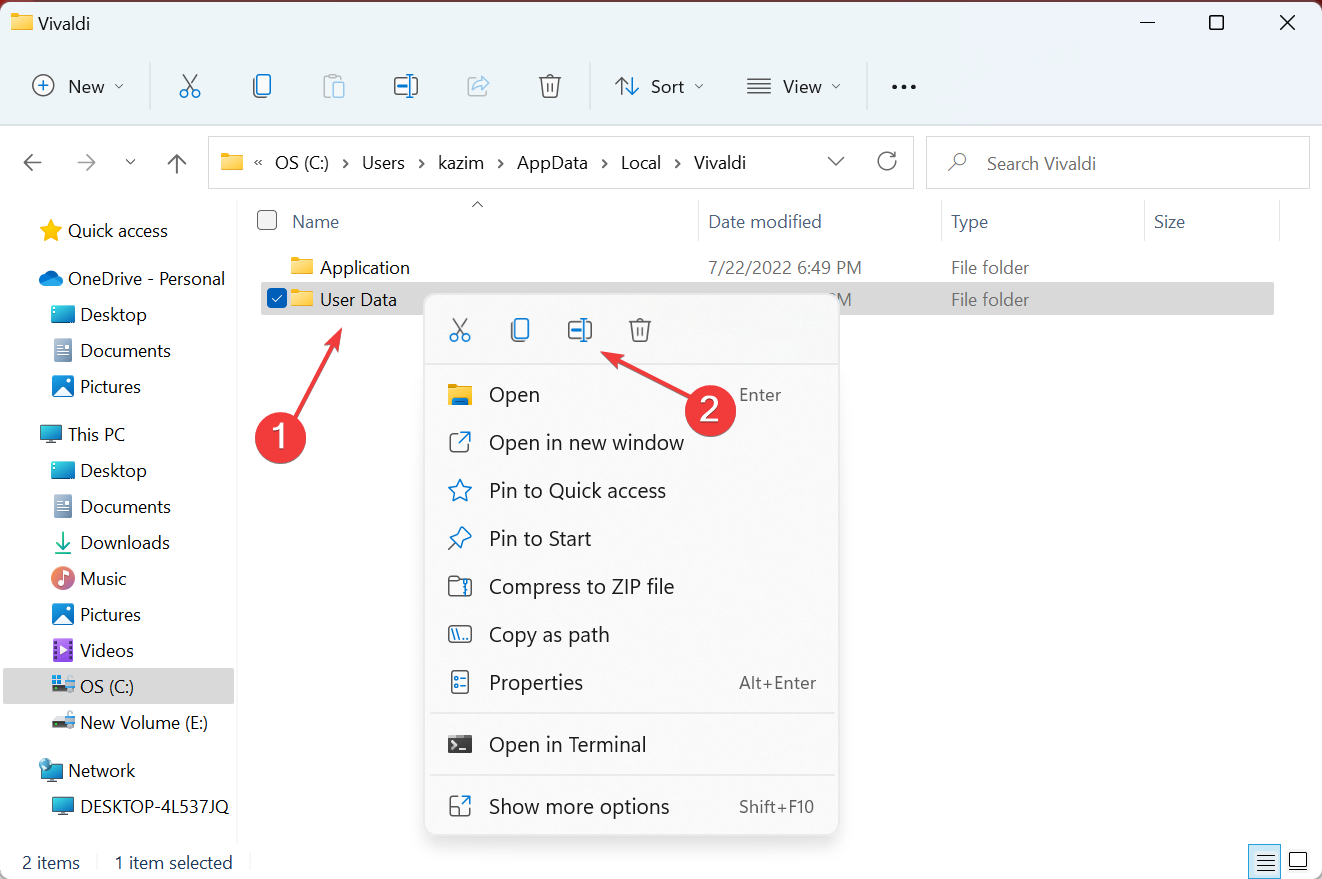Tick the select-all checkbox in header
This screenshot has width=1322, height=879.
coord(267,220)
